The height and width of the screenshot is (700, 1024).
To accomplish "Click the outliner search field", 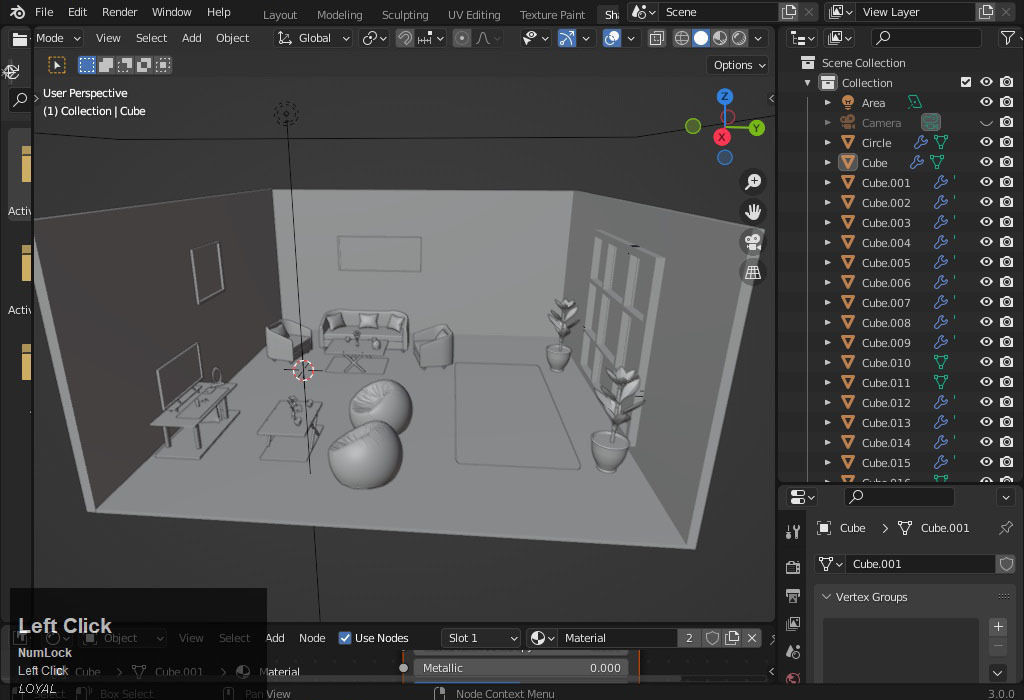I will click(925, 37).
